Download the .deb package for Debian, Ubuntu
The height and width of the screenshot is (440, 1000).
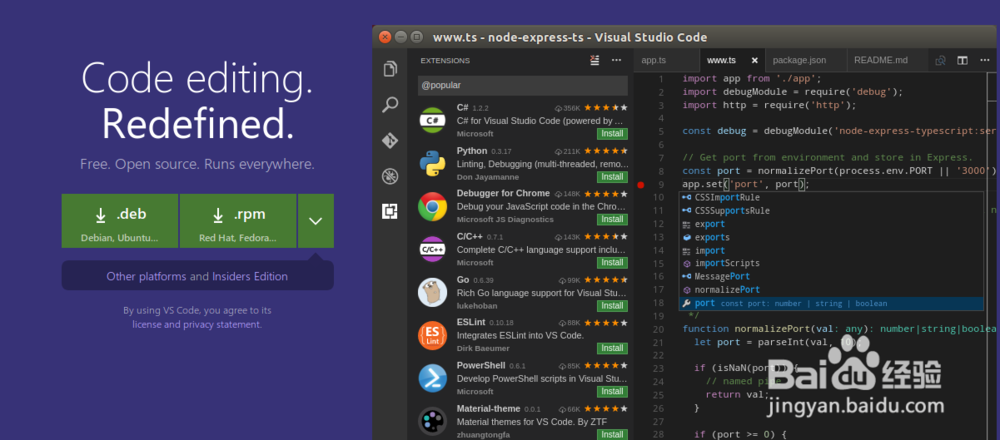pos(120,221)
